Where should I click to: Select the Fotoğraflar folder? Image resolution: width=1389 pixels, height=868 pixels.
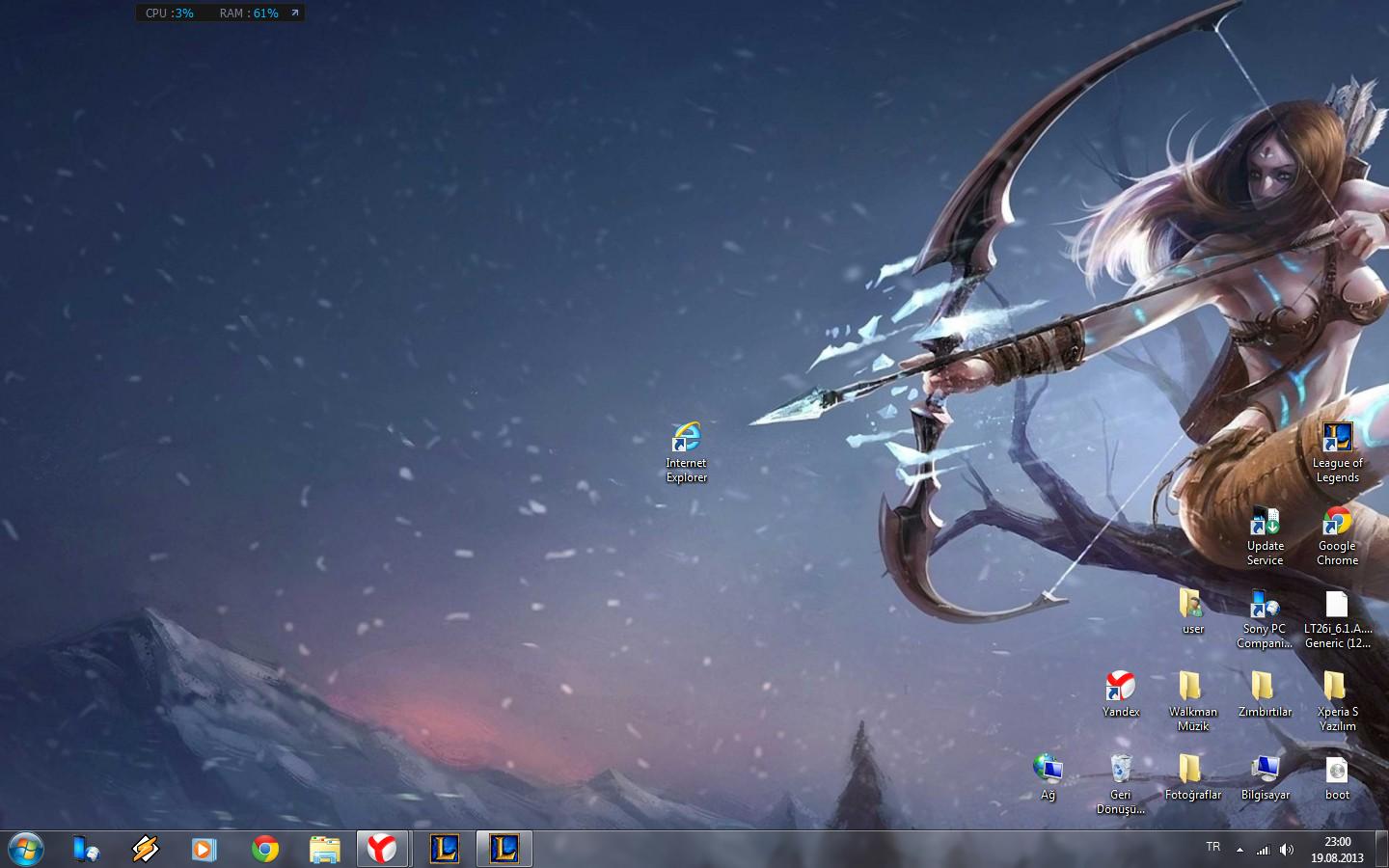(1192, 777)
